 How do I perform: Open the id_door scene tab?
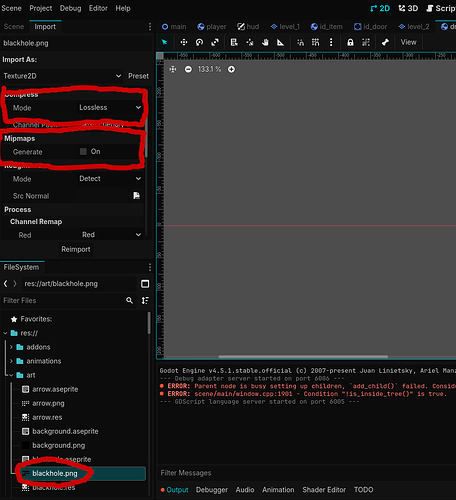pos(371,27)
